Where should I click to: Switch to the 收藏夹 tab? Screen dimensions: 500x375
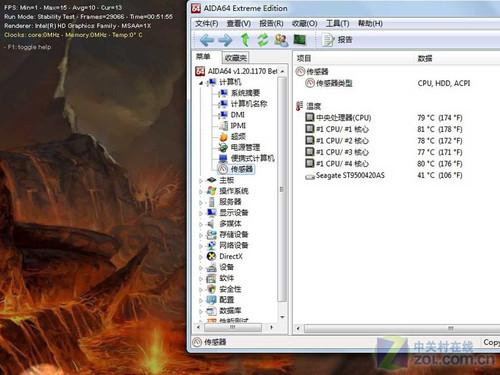[235, 58]
